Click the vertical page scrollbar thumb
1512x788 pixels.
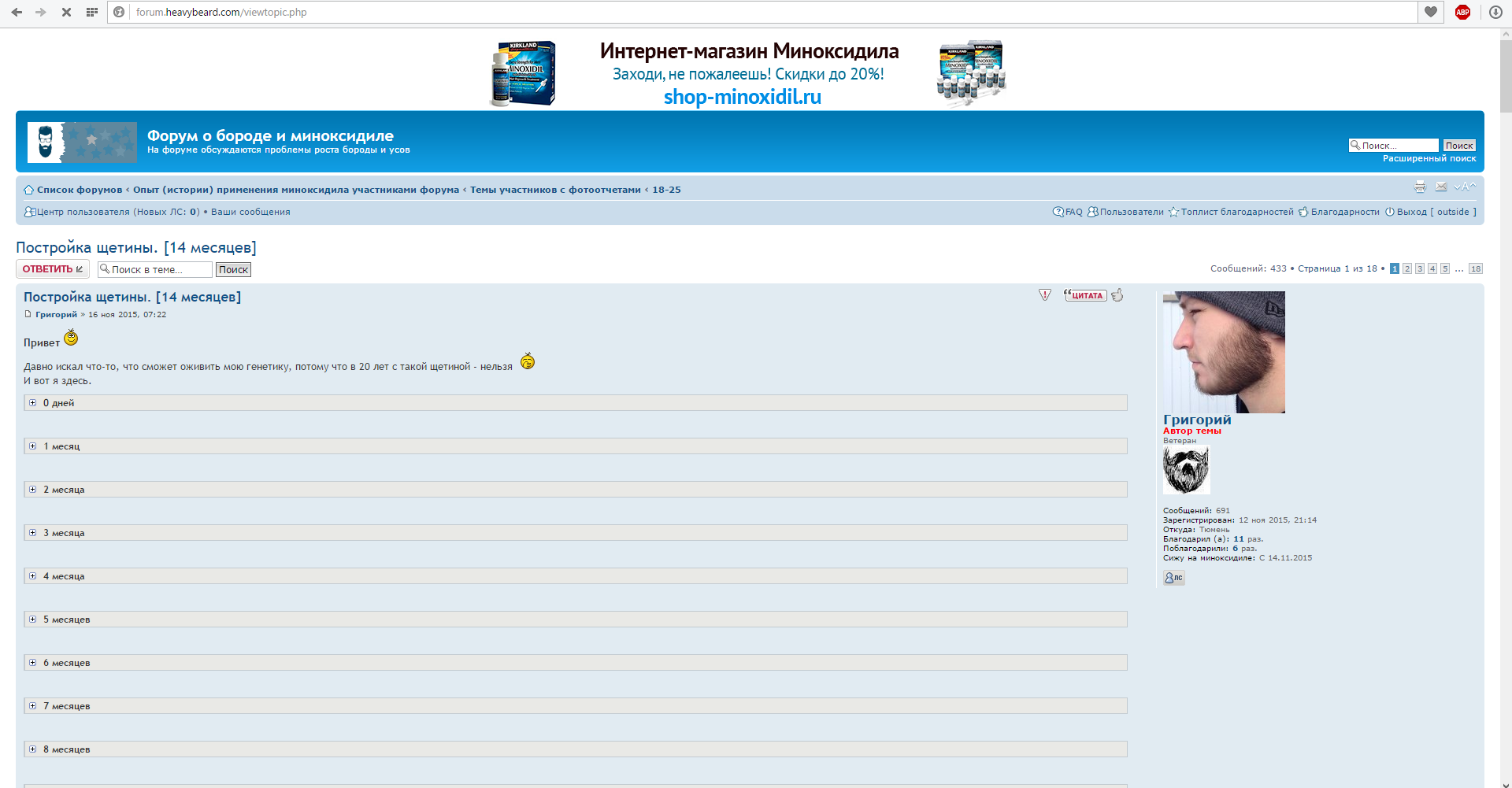[1506, 77]
